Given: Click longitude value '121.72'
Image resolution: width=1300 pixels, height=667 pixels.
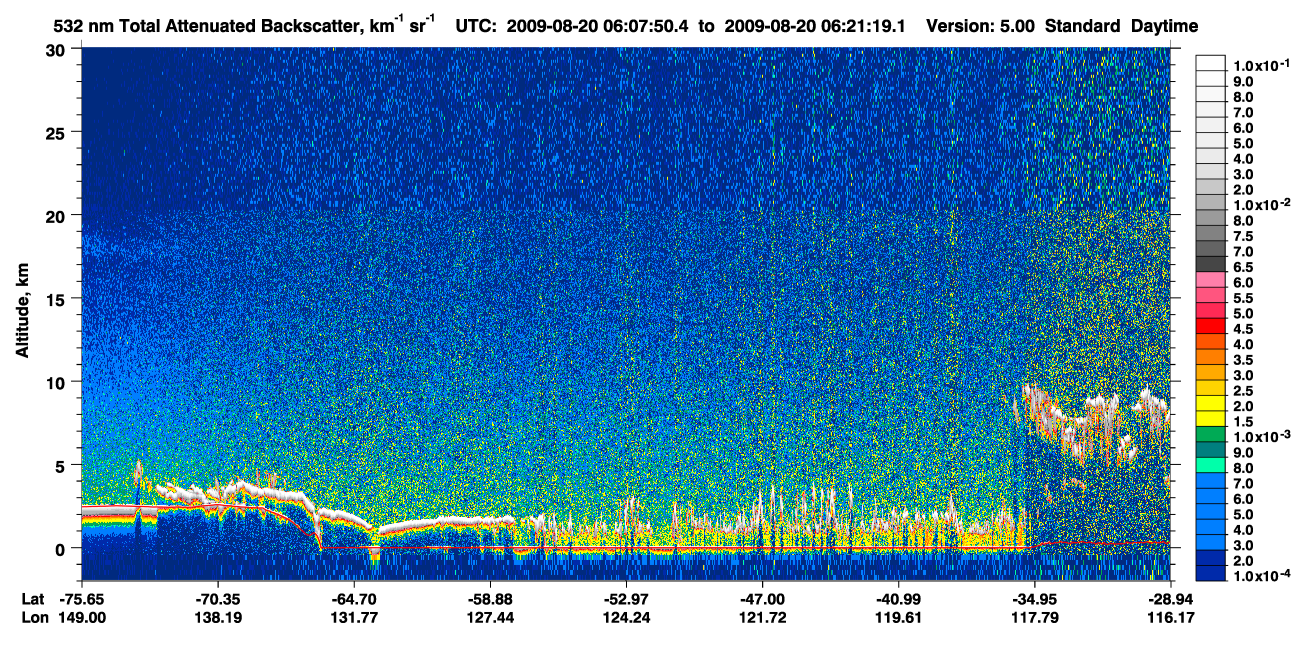Looking at the screenshot, I should 762,617.
